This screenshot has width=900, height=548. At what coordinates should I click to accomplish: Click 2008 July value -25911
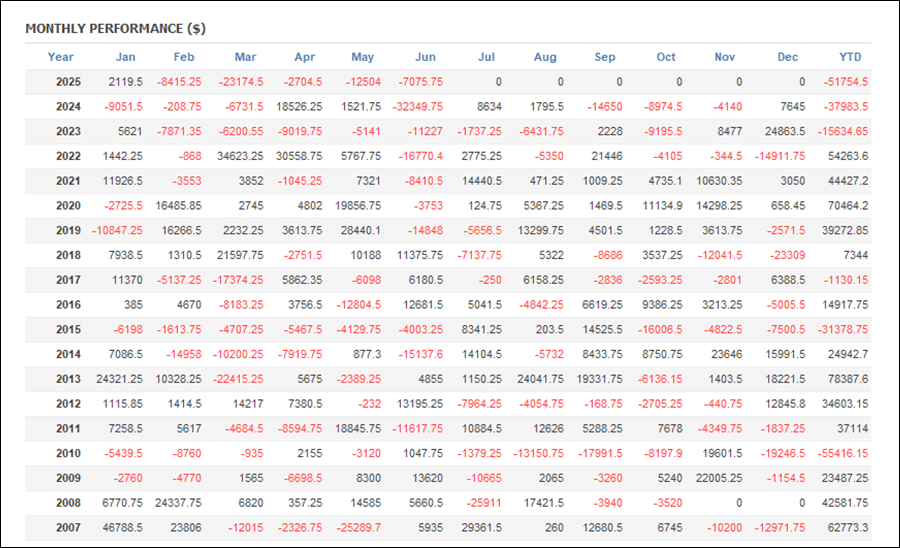point(484,503)
